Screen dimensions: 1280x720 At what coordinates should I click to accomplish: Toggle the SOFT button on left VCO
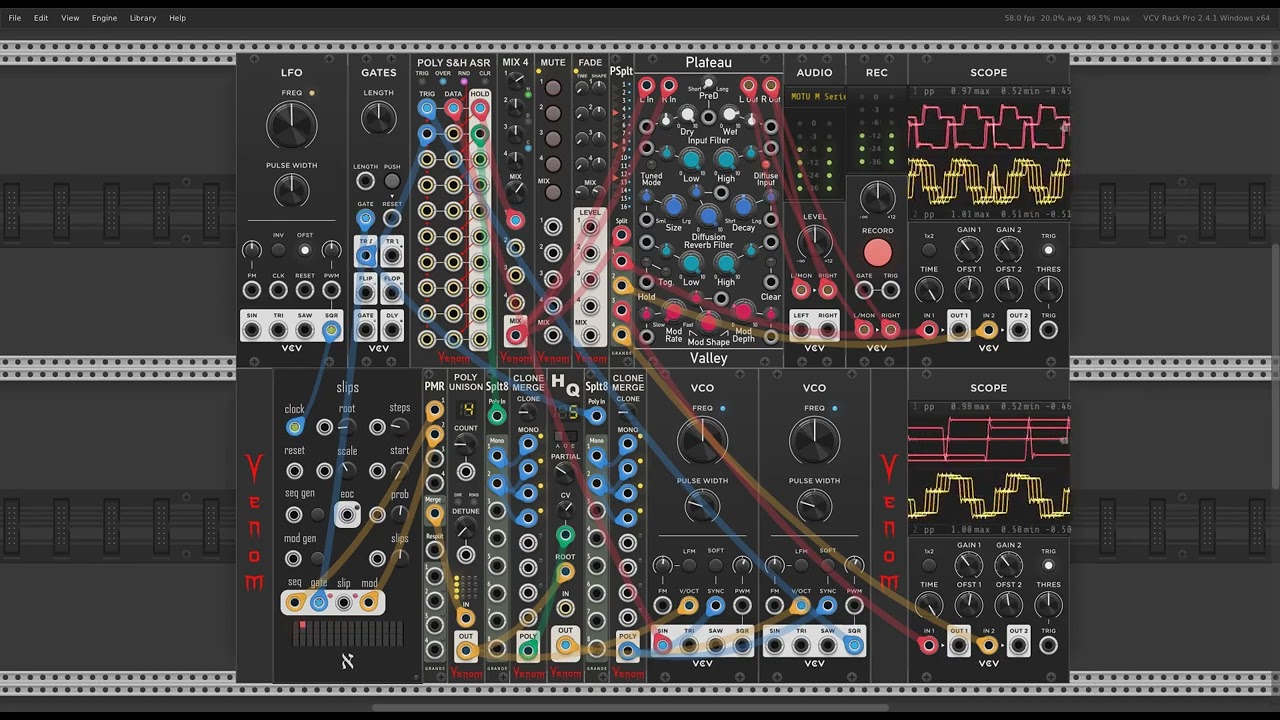click(716, 565)
